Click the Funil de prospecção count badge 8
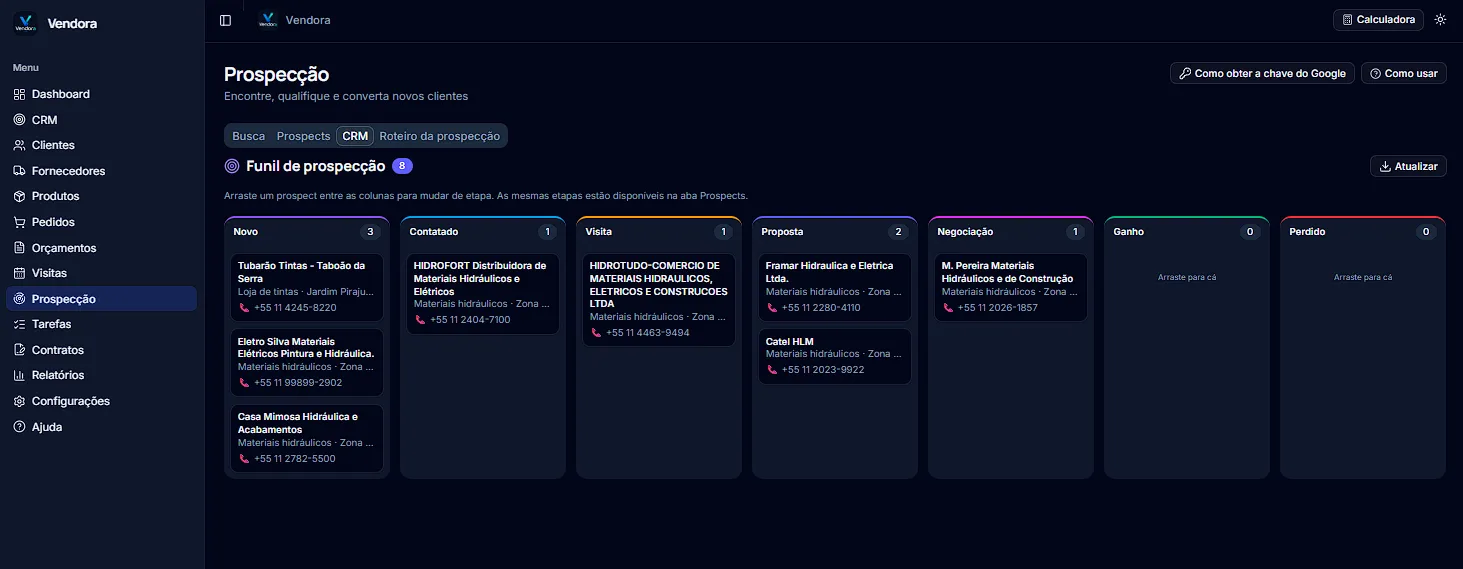 [x=402, y=166]
